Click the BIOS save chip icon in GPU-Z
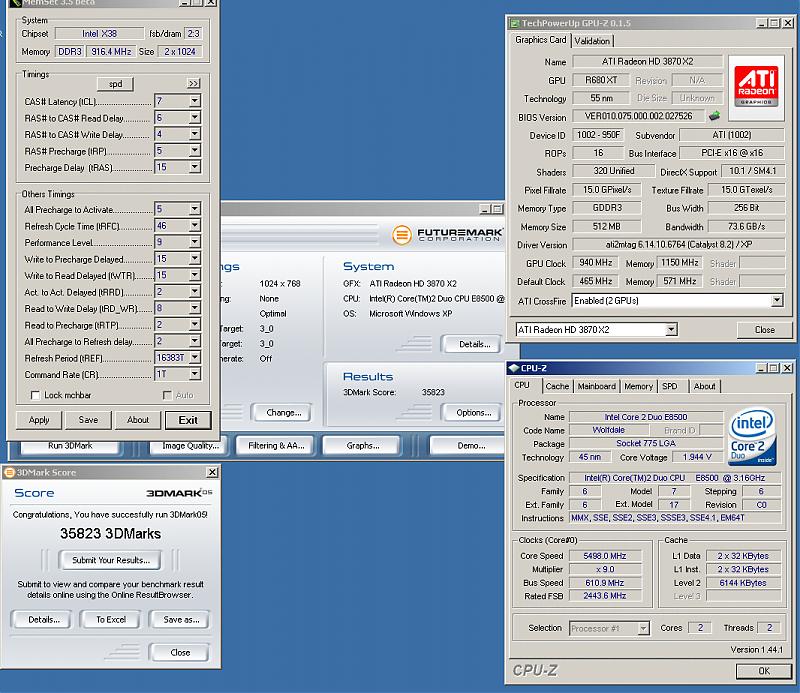The height and width of the screenshot is (693, 800). point(714,116)
